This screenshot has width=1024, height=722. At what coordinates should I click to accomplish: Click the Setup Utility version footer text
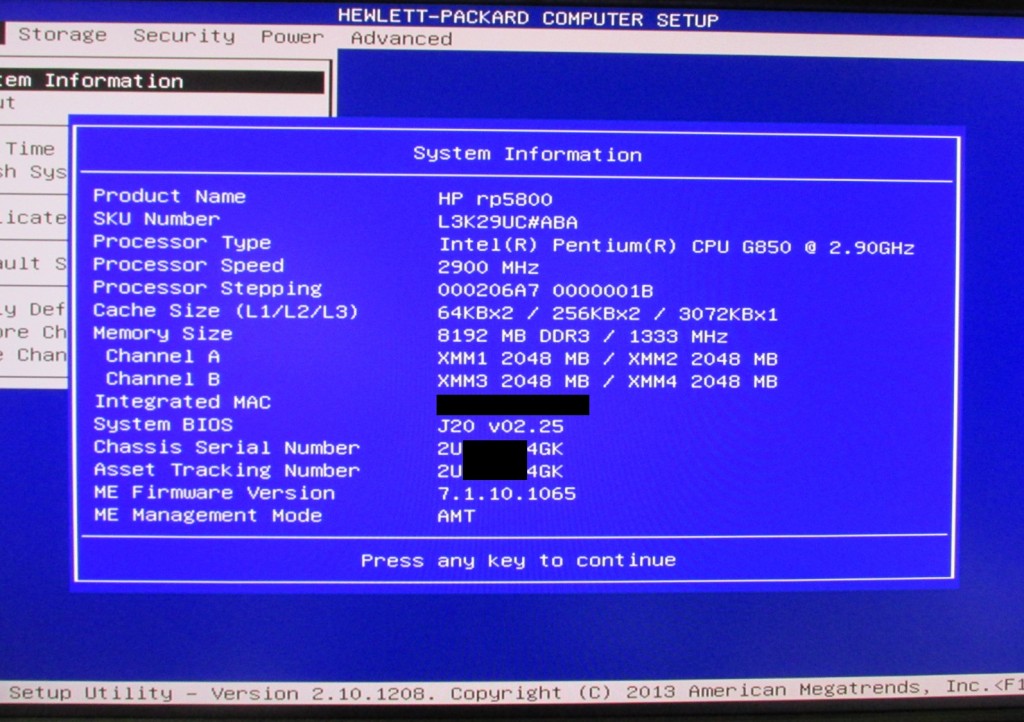point(222,693)
